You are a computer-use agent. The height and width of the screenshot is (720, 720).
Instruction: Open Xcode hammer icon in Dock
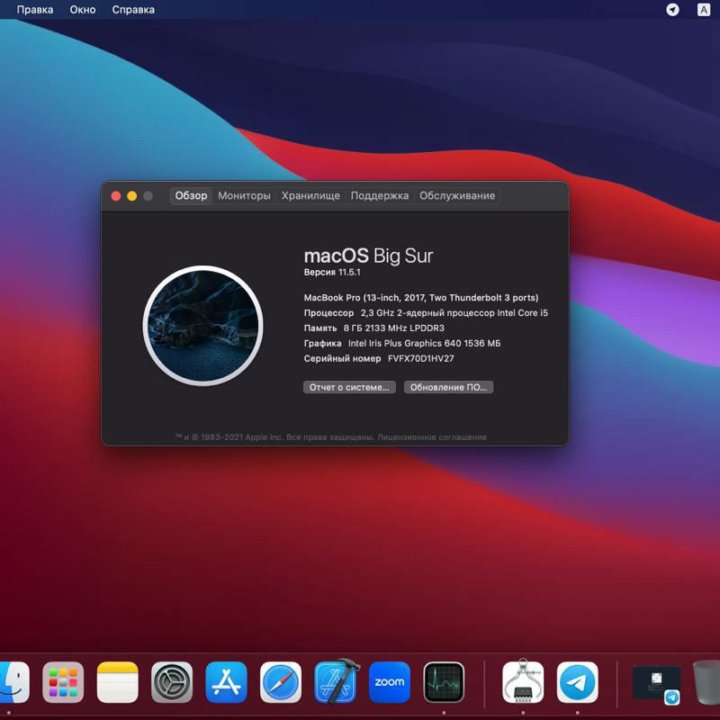coord(336,681)
